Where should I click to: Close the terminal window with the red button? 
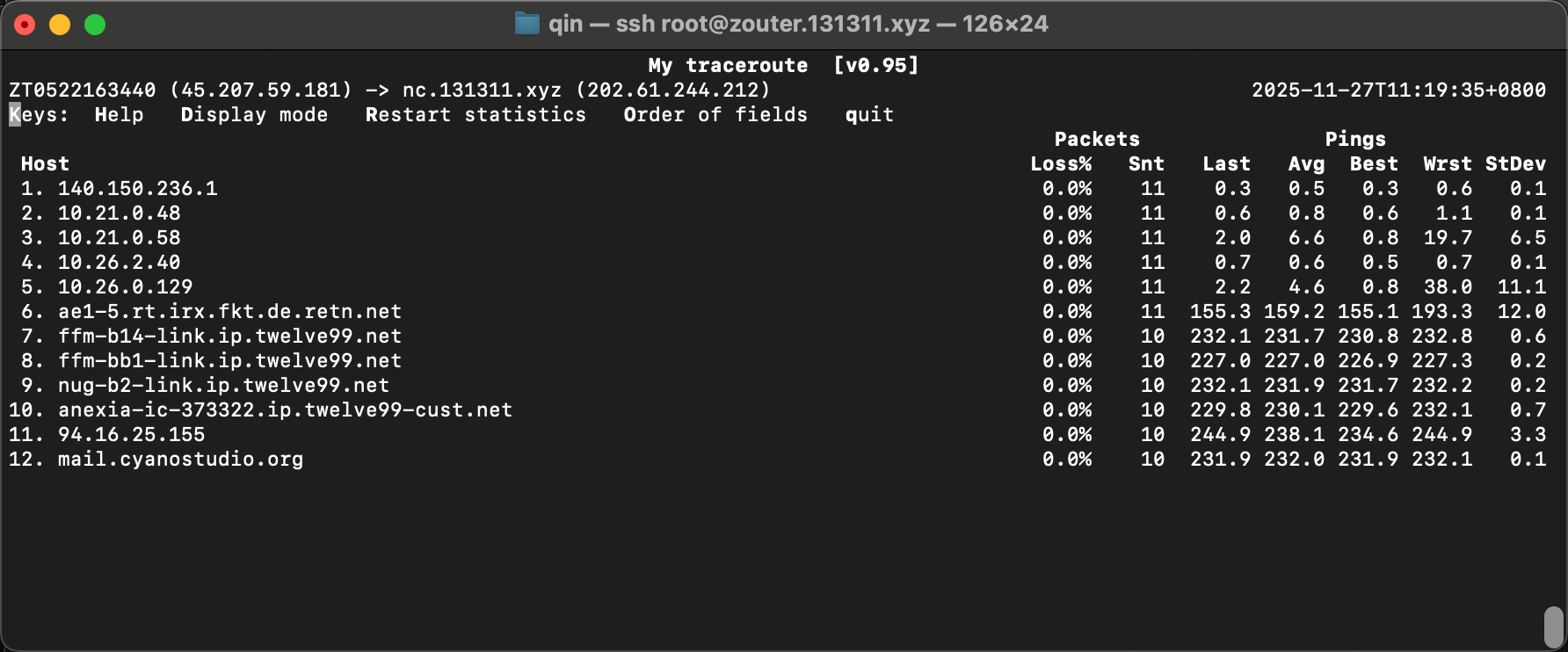click(x=25, y=25)
